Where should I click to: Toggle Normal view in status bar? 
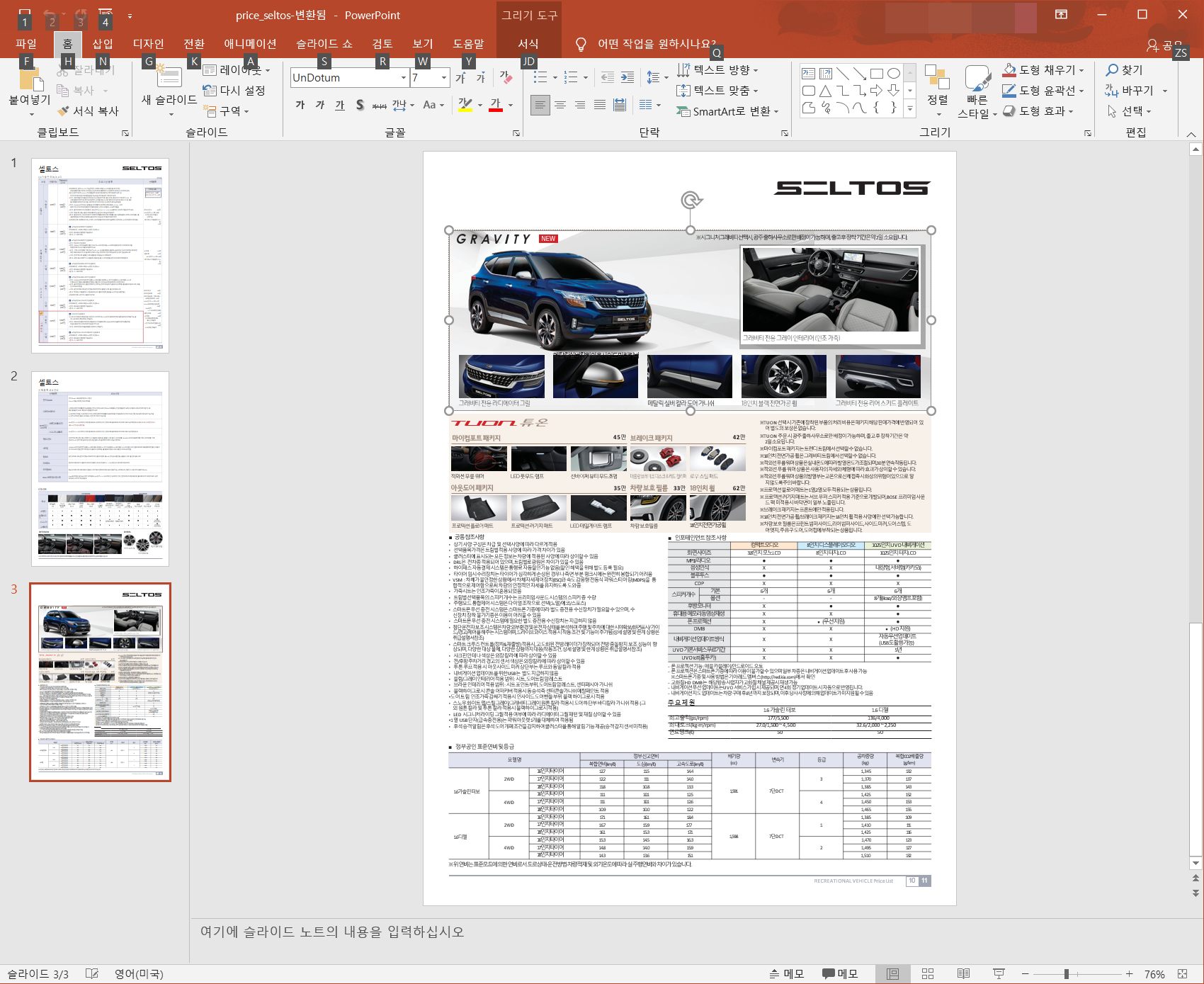(892, 974)
